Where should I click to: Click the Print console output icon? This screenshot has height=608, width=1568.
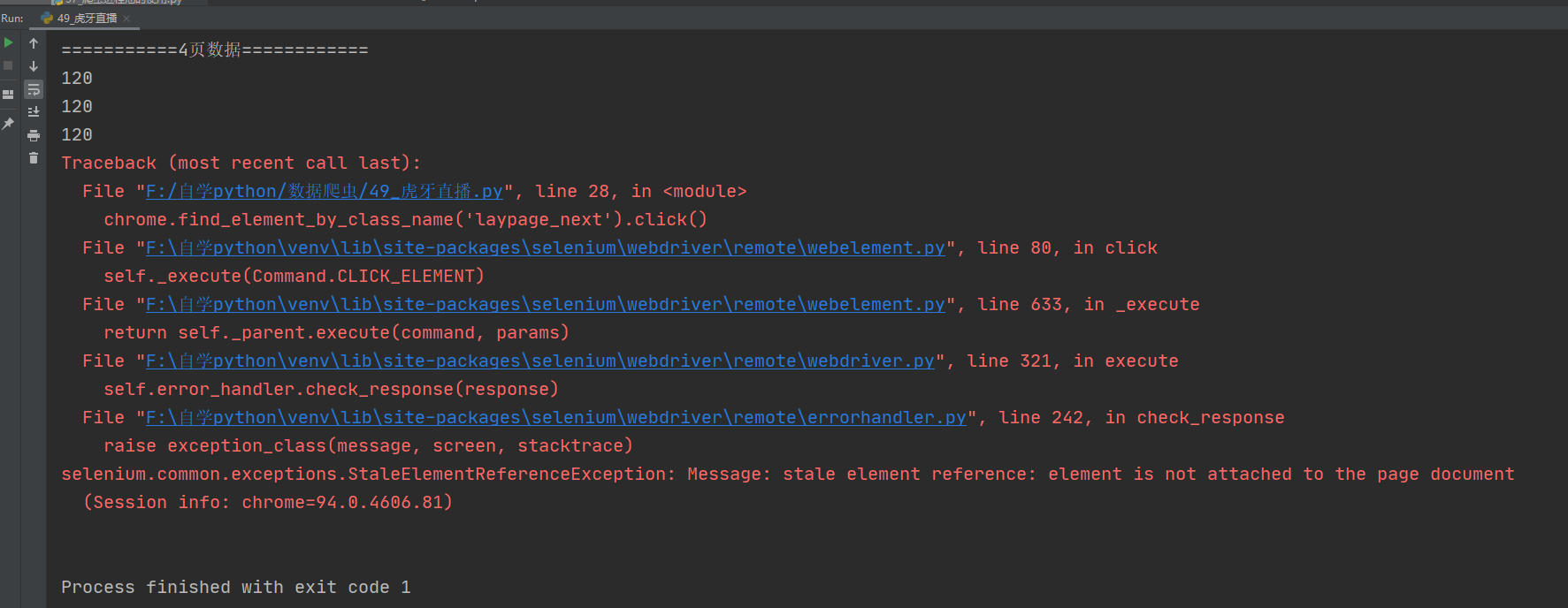34,135
